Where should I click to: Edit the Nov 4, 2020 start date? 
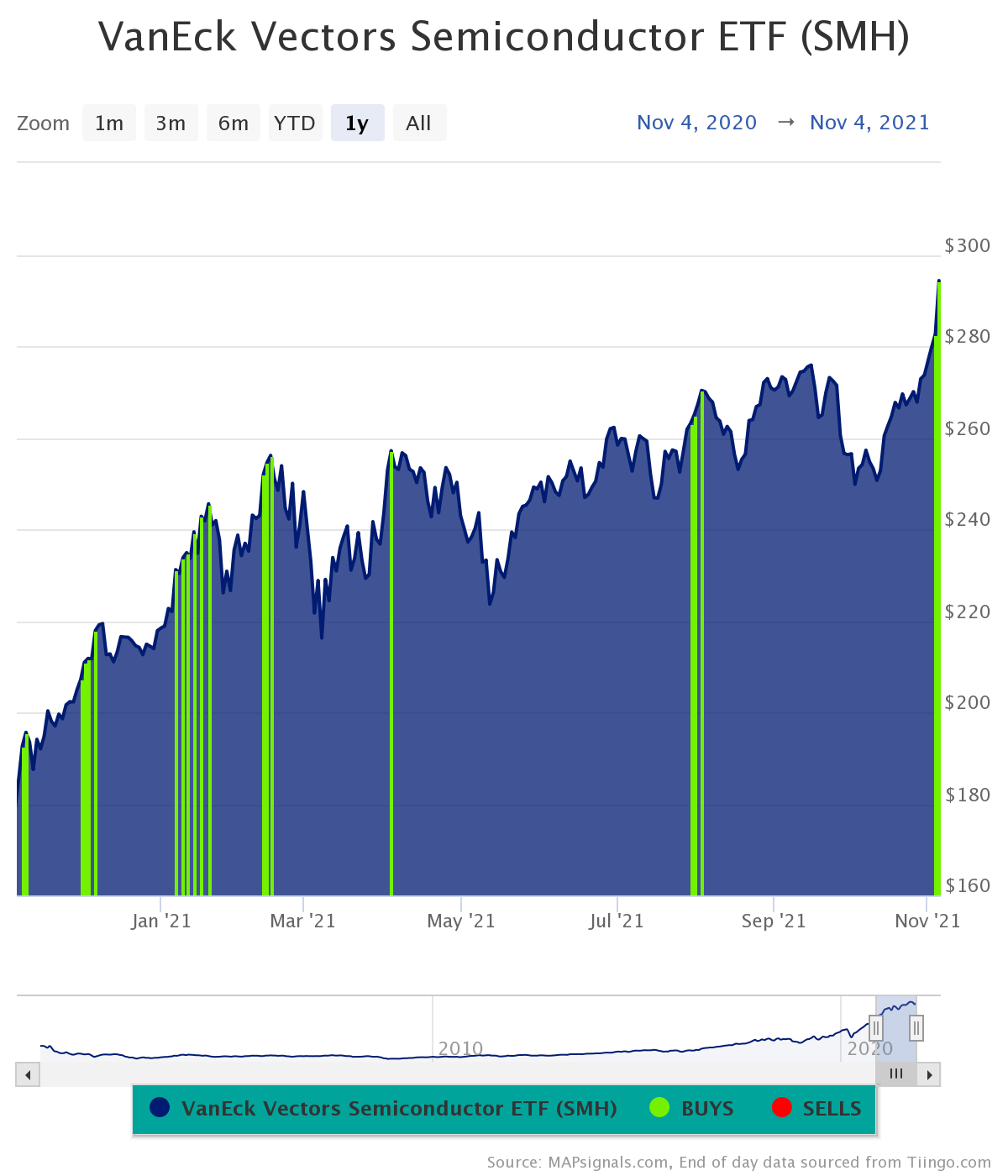pos(697,123)
